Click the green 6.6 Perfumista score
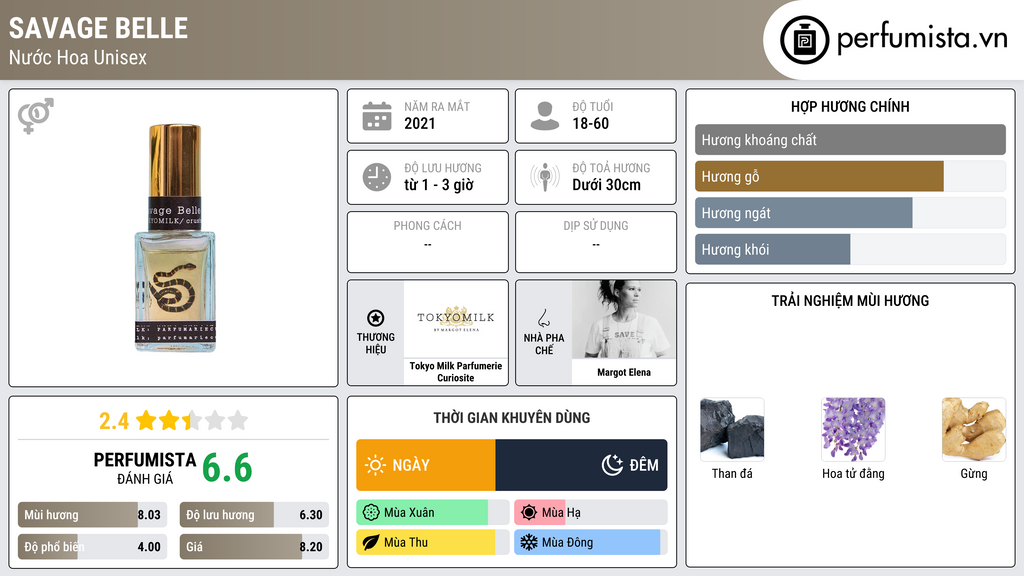1024x576 pixels. click(x=227, y=468)
